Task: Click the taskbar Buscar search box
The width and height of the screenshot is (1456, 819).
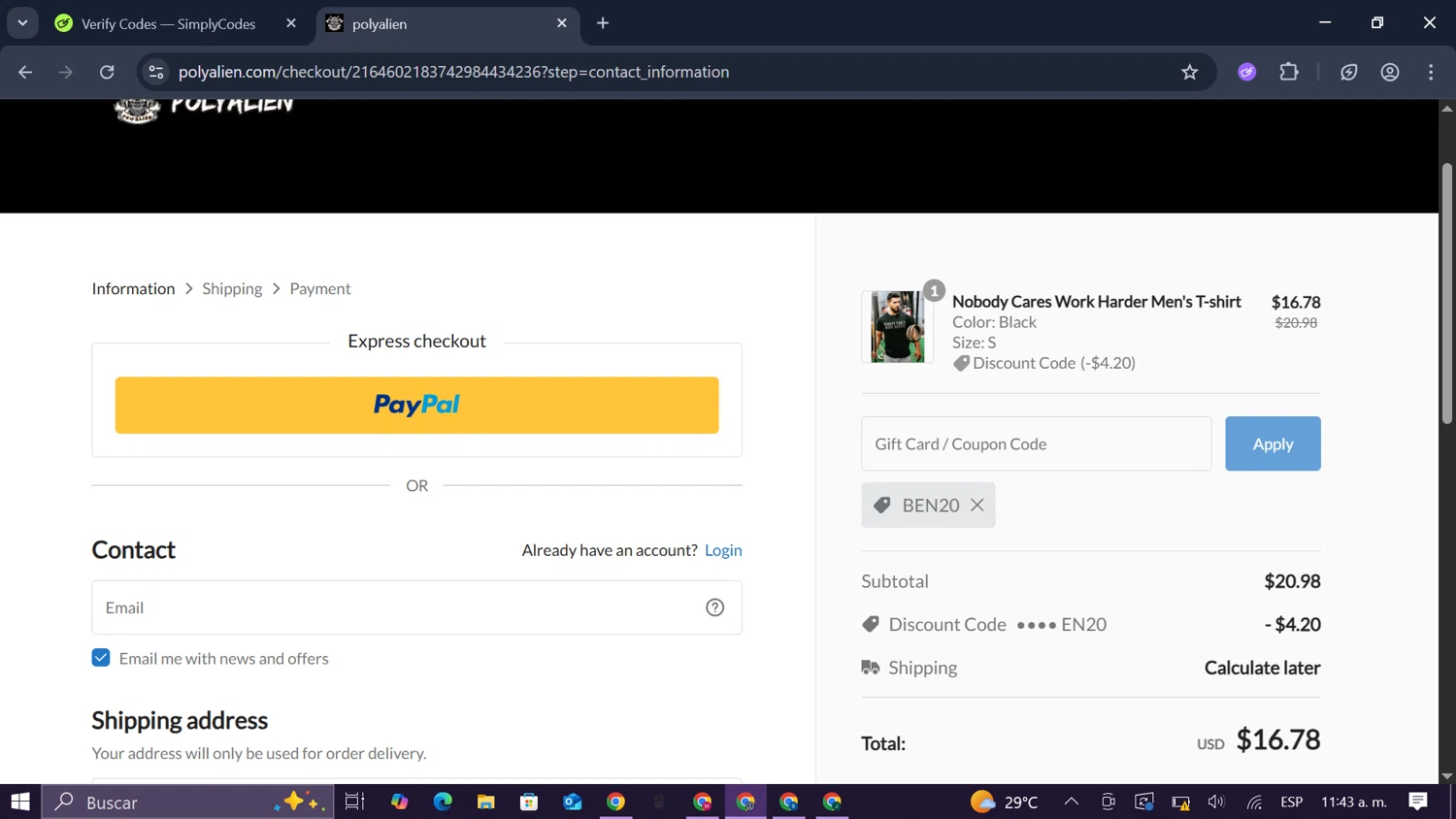Action: [x=187, y=802]
